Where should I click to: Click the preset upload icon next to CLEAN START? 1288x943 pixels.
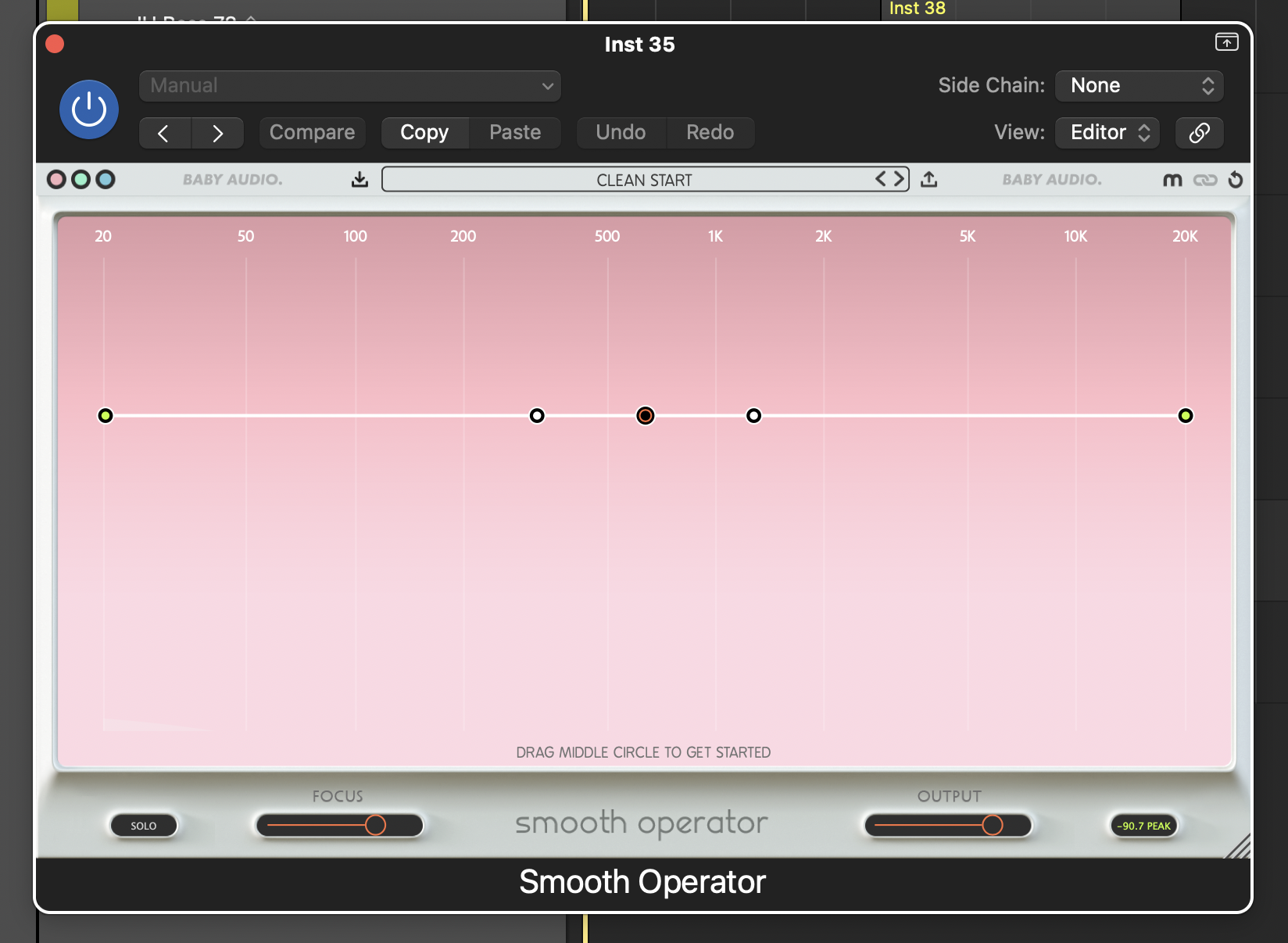click(929, 179)
